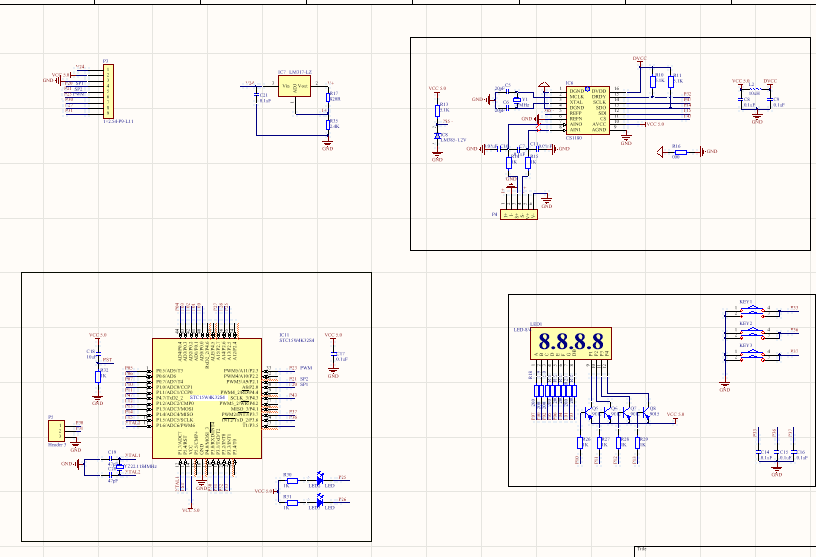Select pull-up resistor R11
Image resolution: width=816 pixels, height=557 pixels.
click(671, 82)
